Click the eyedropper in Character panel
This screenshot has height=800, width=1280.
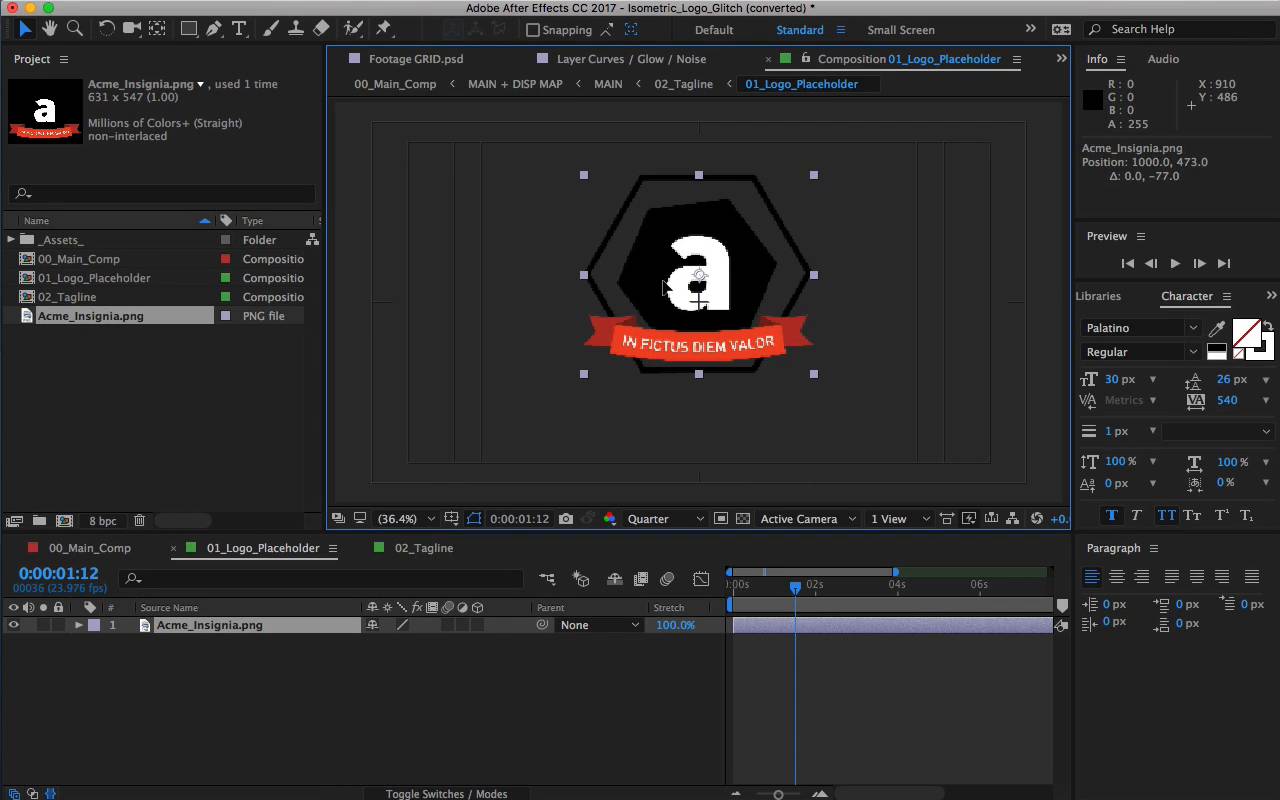pos(1217,329)
